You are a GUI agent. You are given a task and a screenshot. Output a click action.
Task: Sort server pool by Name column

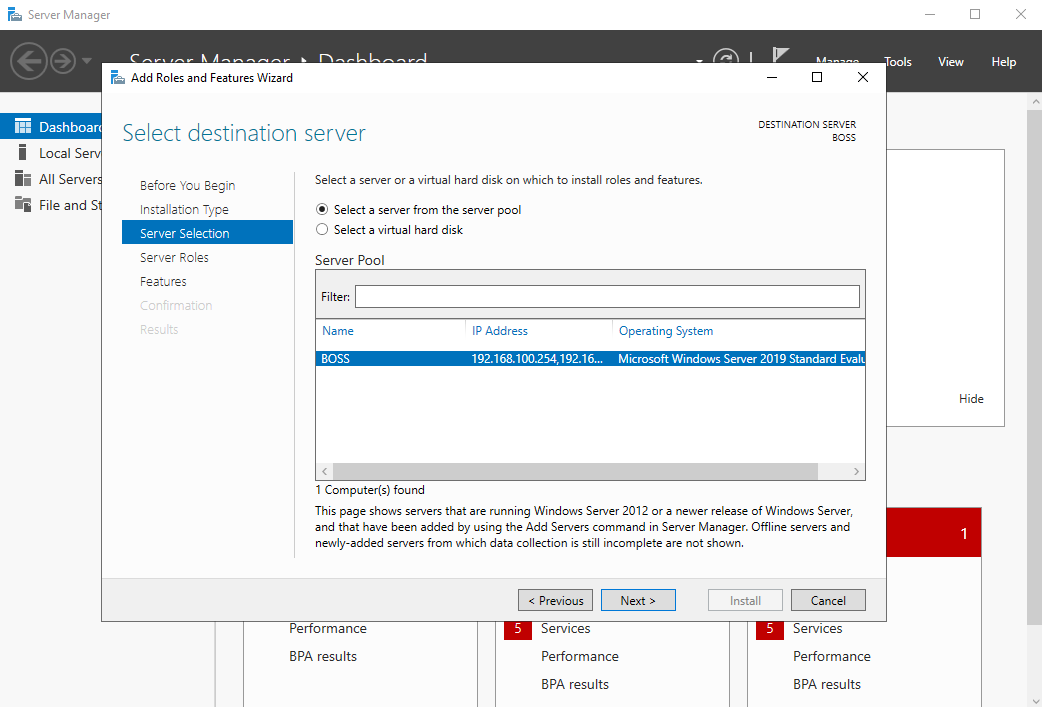[338, 331]
